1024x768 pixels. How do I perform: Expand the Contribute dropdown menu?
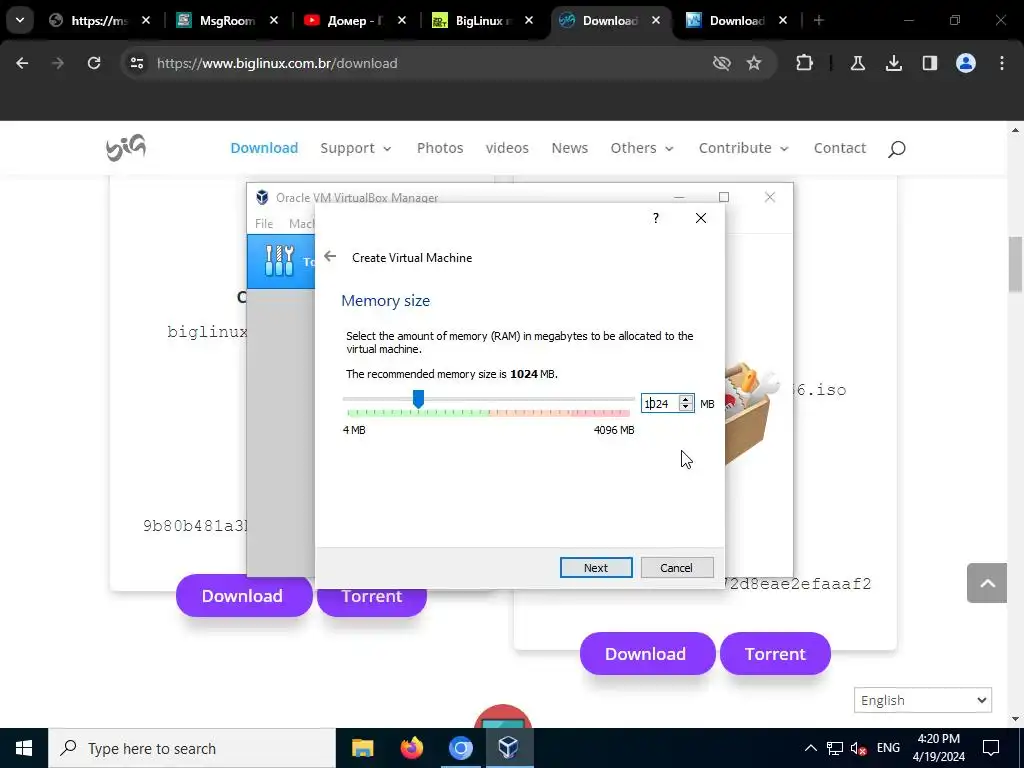[744, 148]
